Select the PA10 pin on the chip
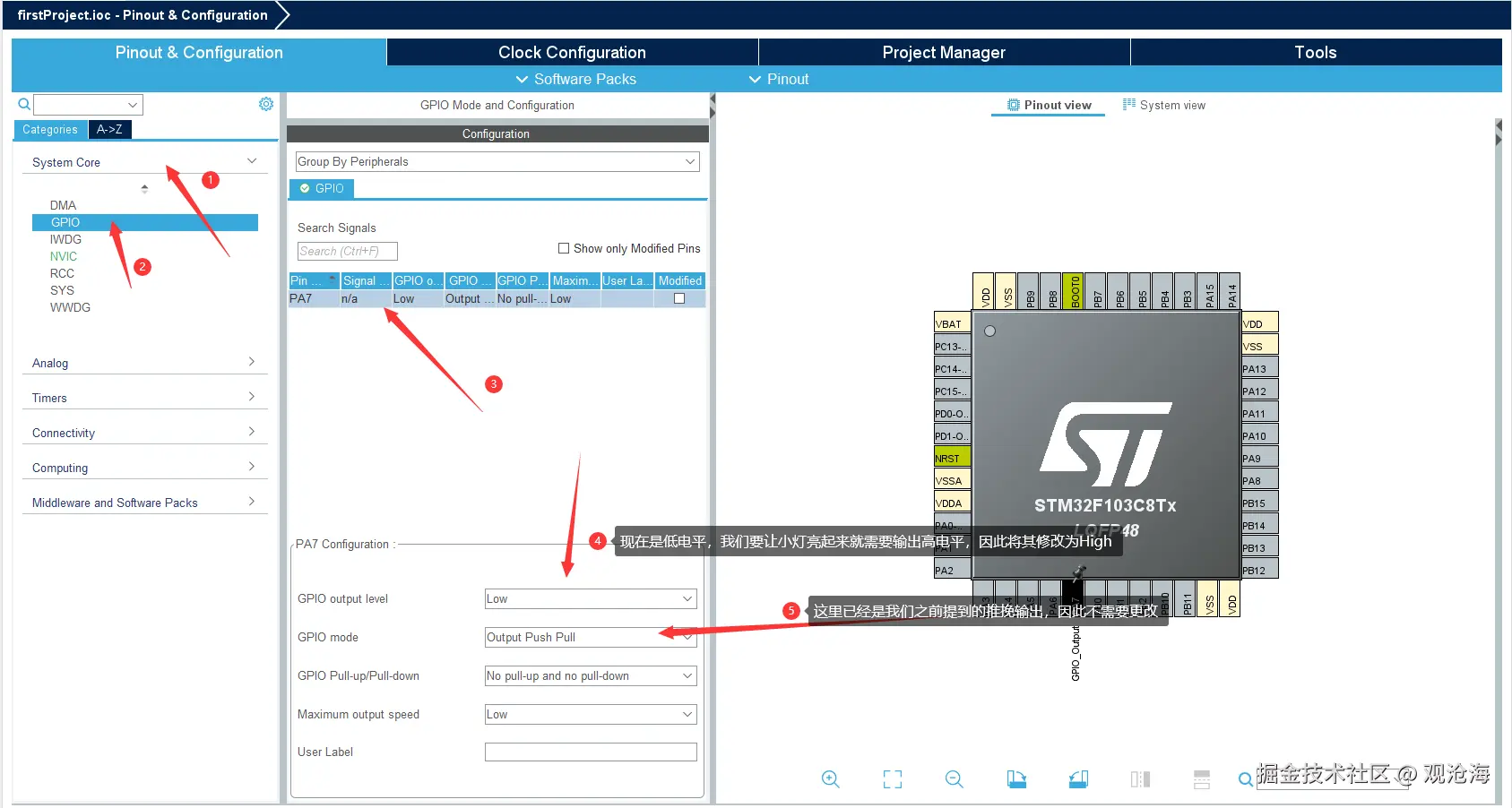This screenshot has height=808, width=1512. coord(1259,435)
